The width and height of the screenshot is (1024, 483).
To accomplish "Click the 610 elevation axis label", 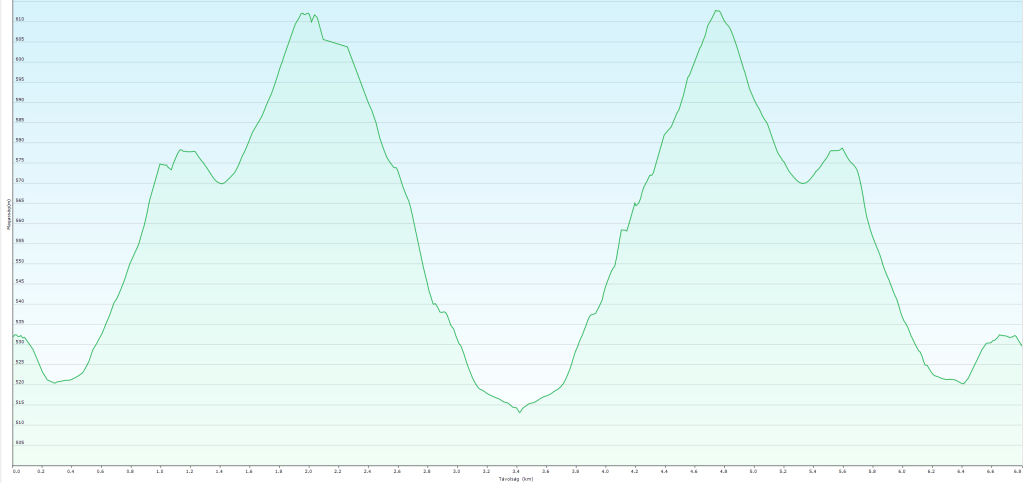I will 20,20.
